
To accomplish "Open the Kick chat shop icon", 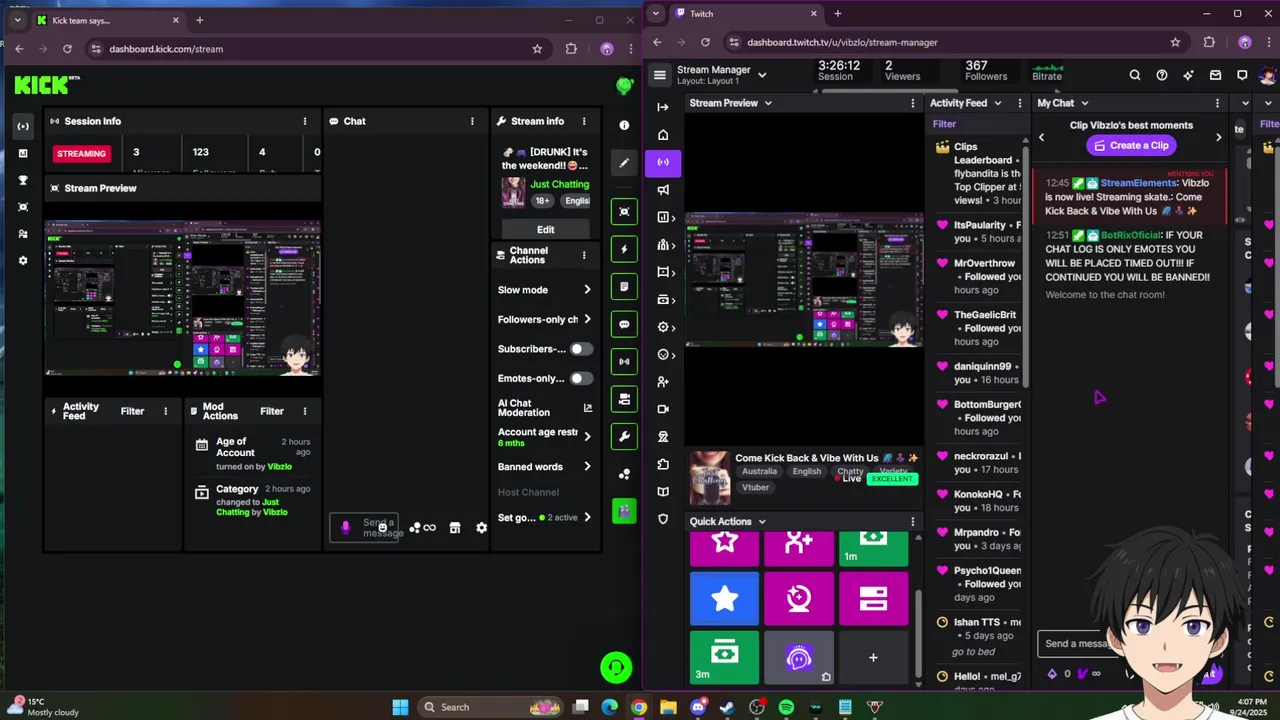I will pos(455,528).
